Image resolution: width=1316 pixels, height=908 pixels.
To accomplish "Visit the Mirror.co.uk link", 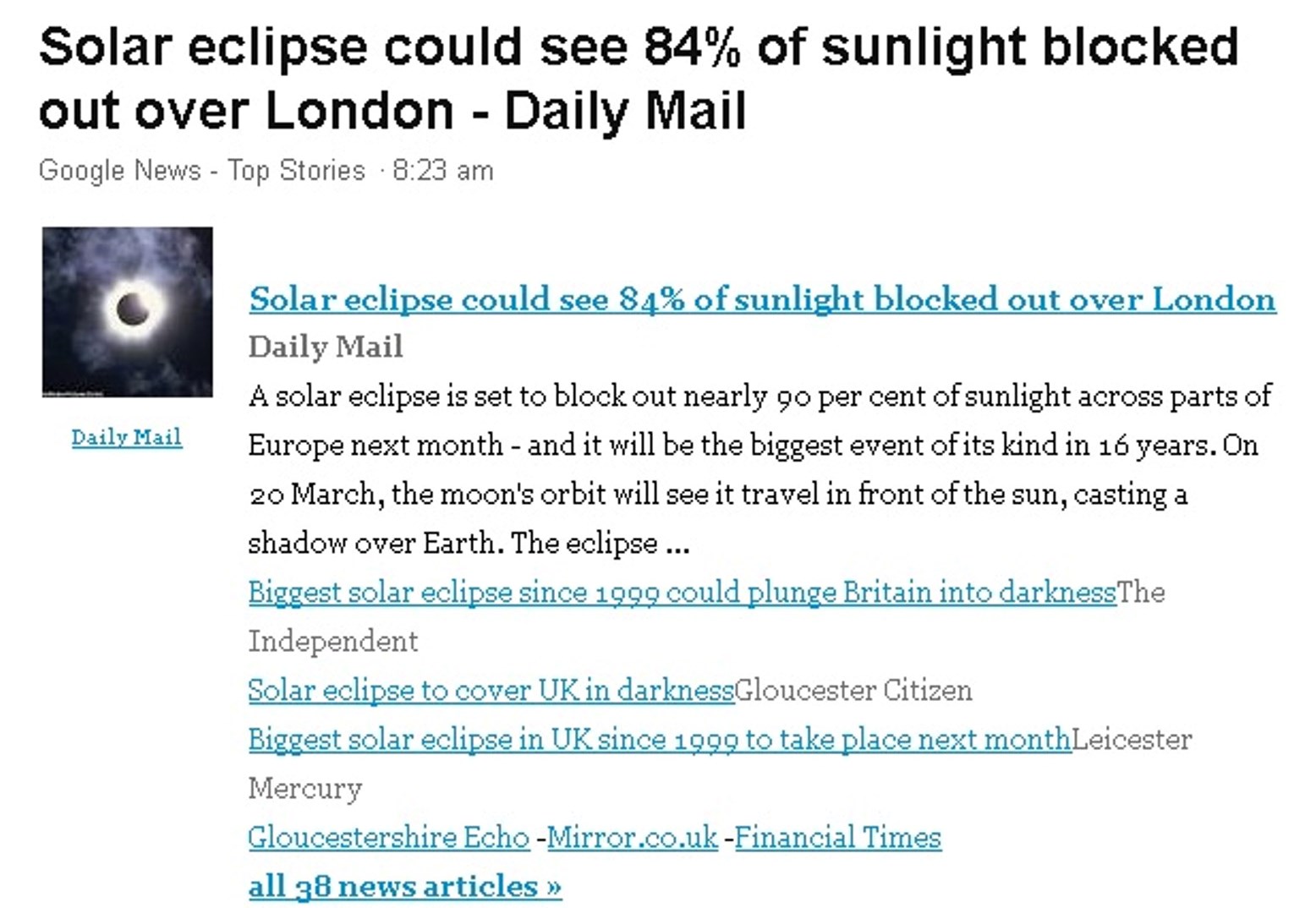I will [633, 837].
